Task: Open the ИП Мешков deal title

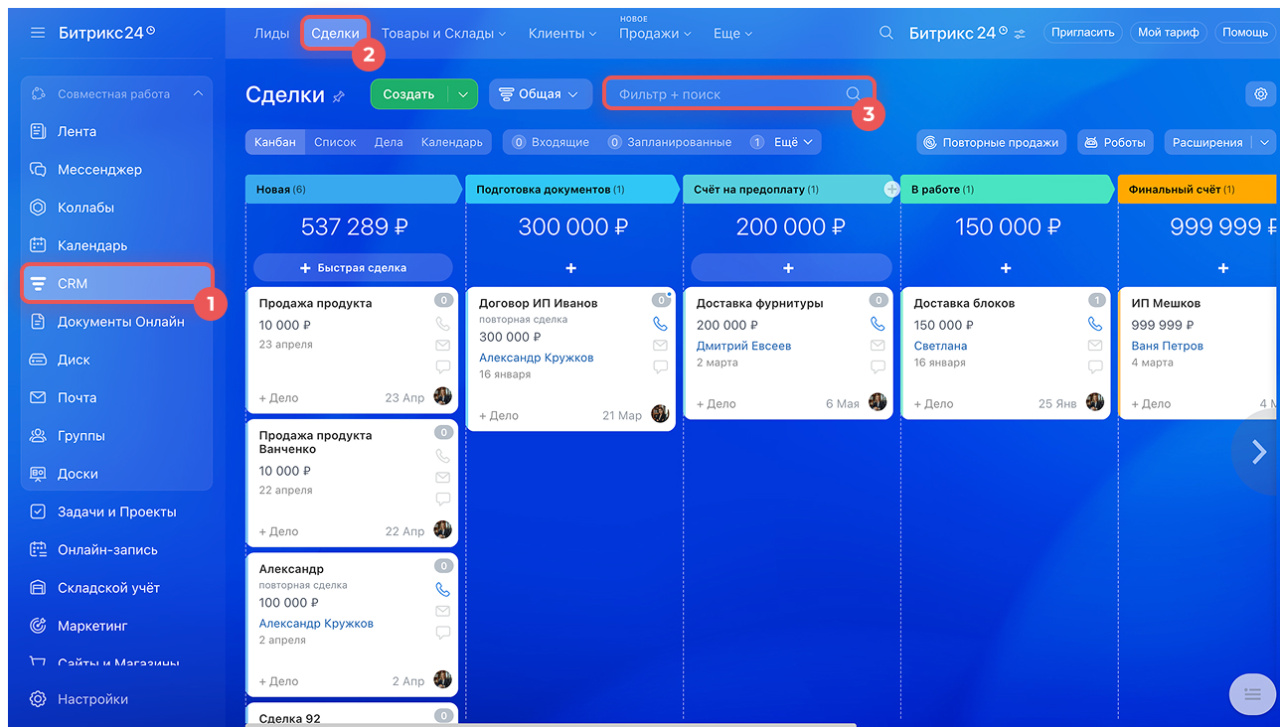Action: [1166, 303]
